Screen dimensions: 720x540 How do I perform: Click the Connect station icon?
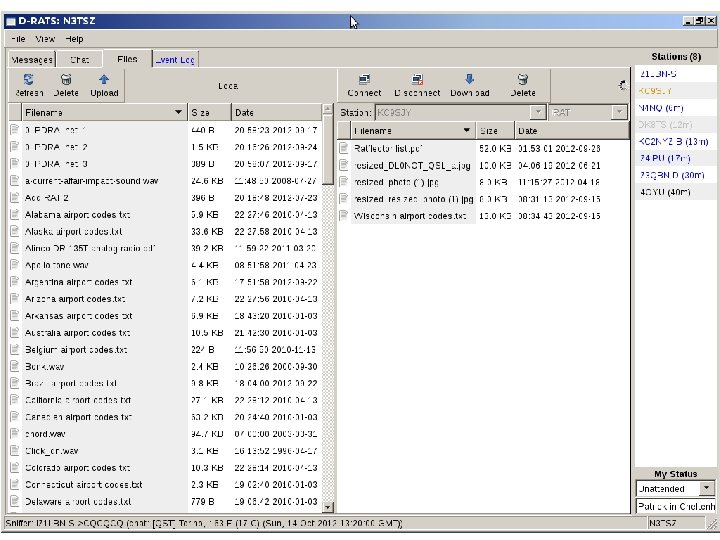364,80
